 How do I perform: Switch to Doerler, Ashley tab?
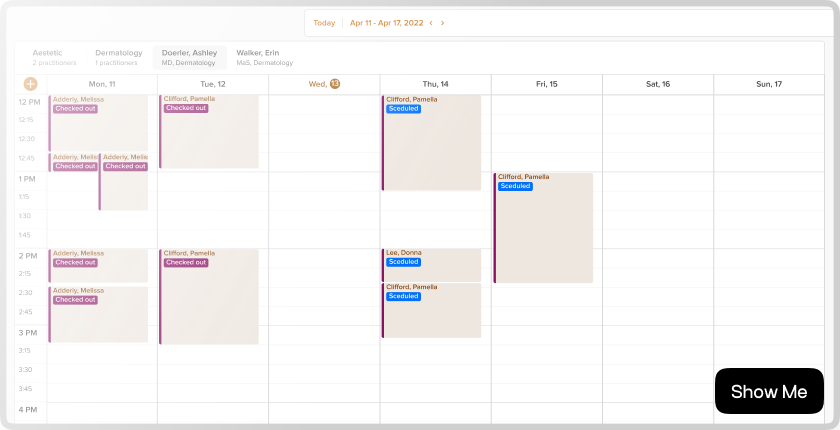pyautogui.click(x=190, y=57)
